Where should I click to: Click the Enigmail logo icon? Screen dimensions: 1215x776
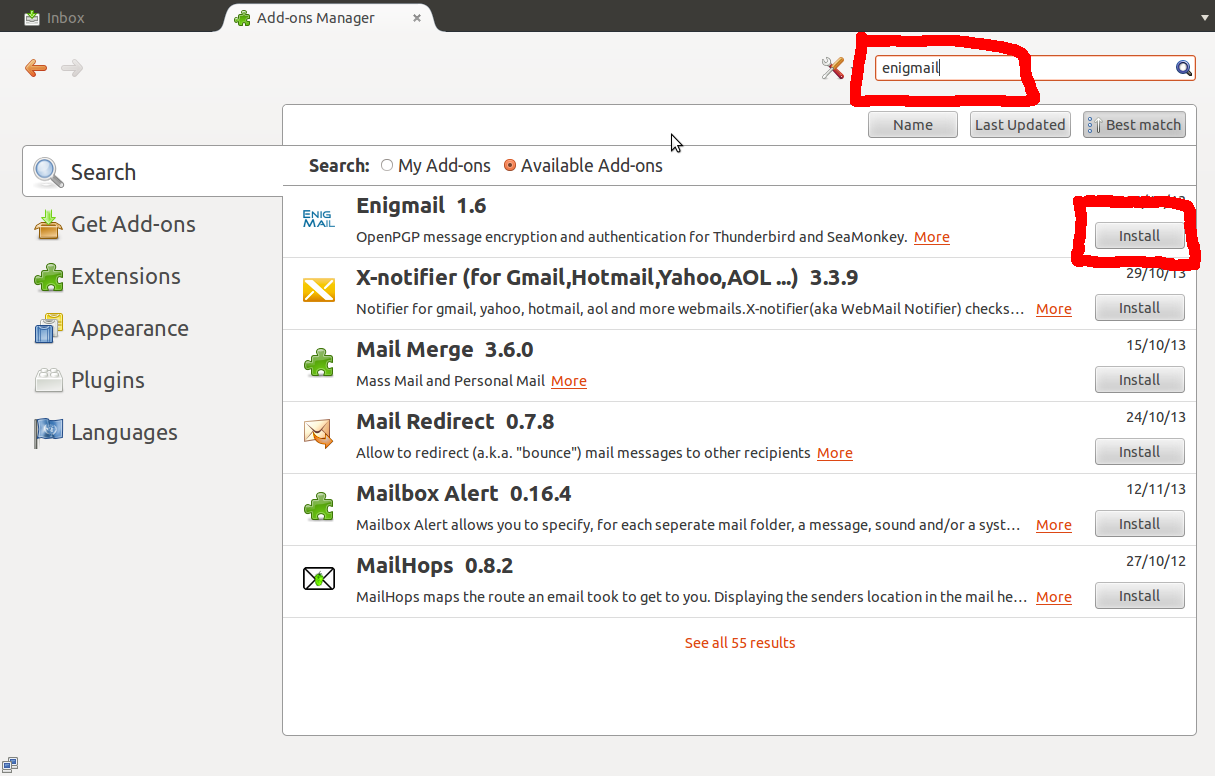point(319,218)
